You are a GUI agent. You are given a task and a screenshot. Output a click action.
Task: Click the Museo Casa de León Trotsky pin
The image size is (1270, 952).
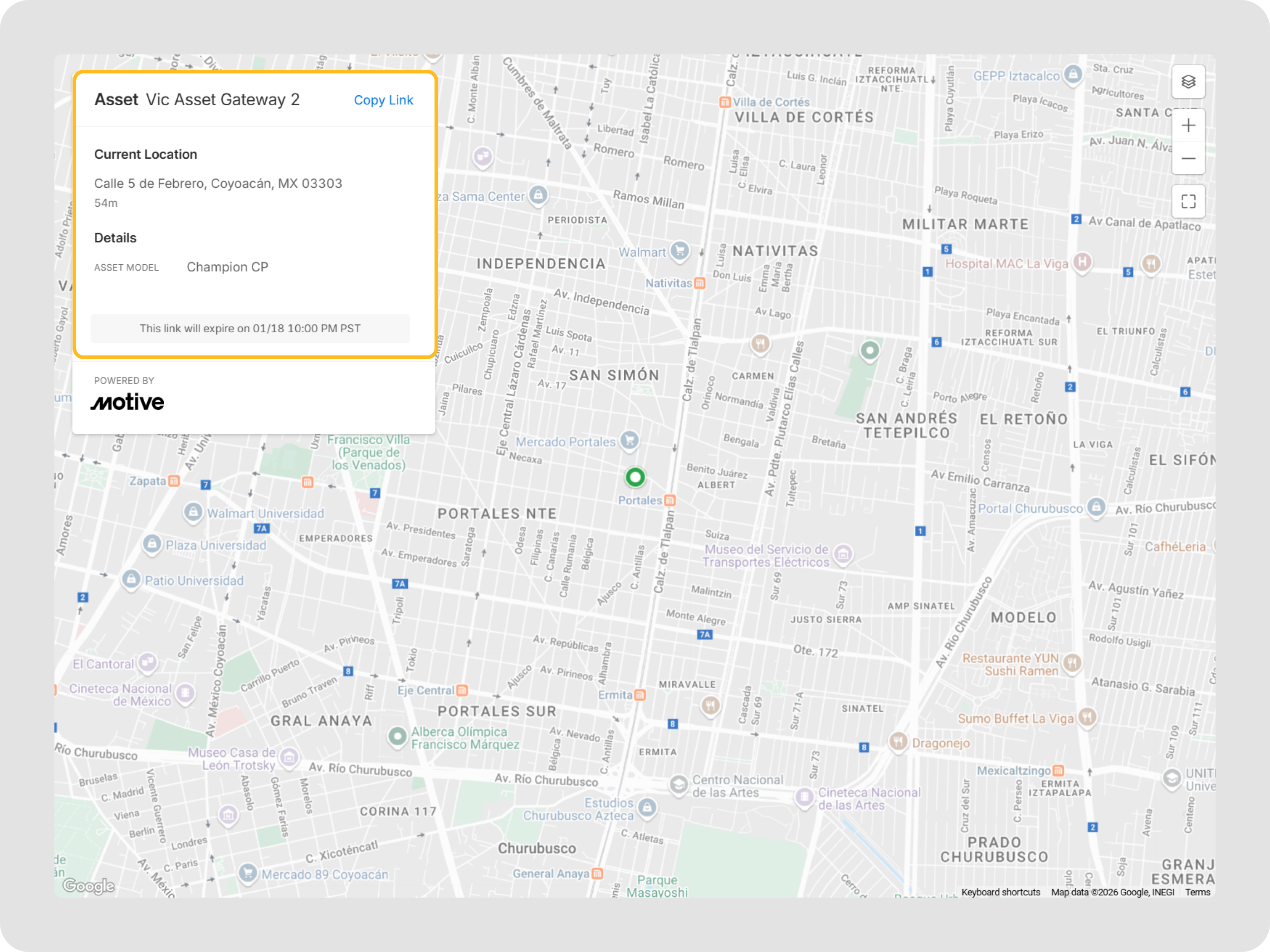[289, 758]
